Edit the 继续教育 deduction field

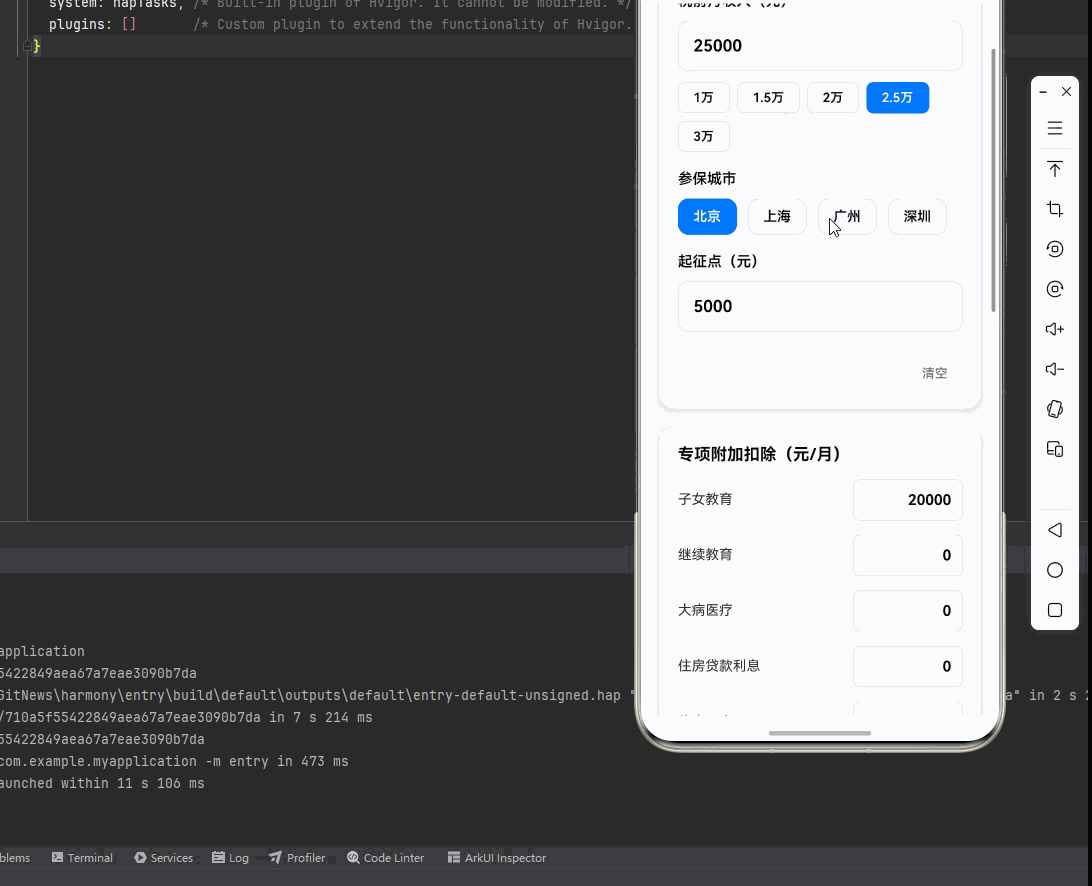(x=907, y=555)
